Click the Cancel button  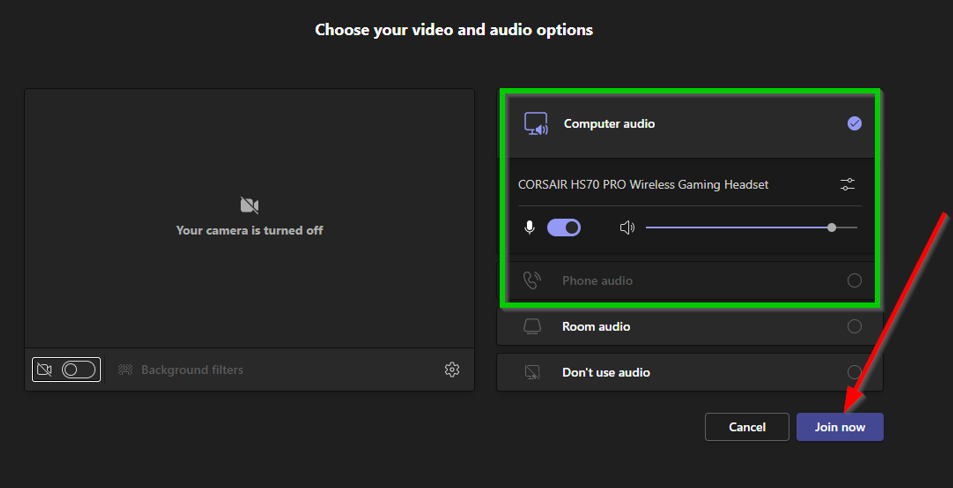point(747,427)
